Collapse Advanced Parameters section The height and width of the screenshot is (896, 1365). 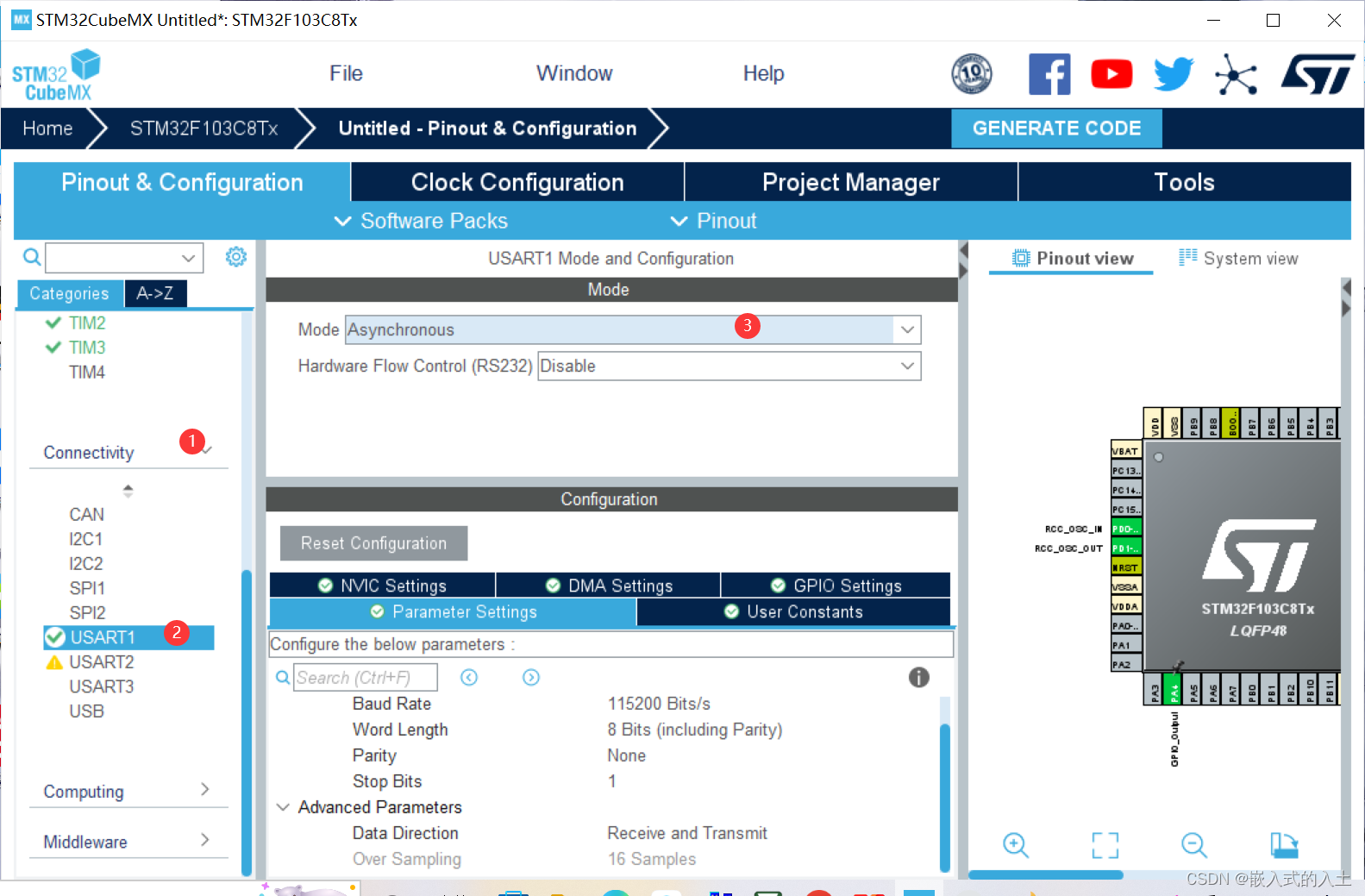click(x=283, y=807)
